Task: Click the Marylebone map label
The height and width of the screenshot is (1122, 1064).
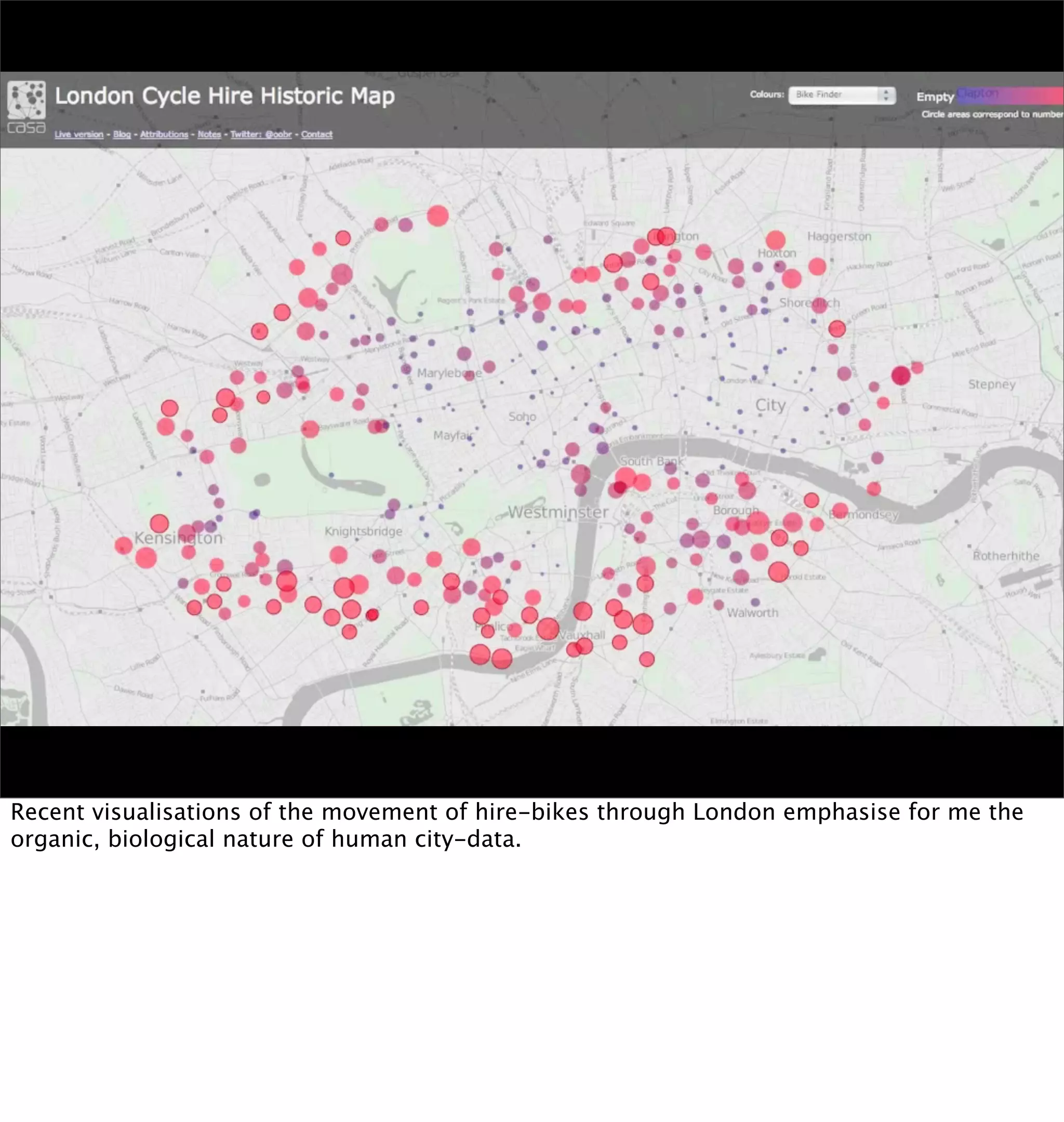Action: tap(449, 373)
